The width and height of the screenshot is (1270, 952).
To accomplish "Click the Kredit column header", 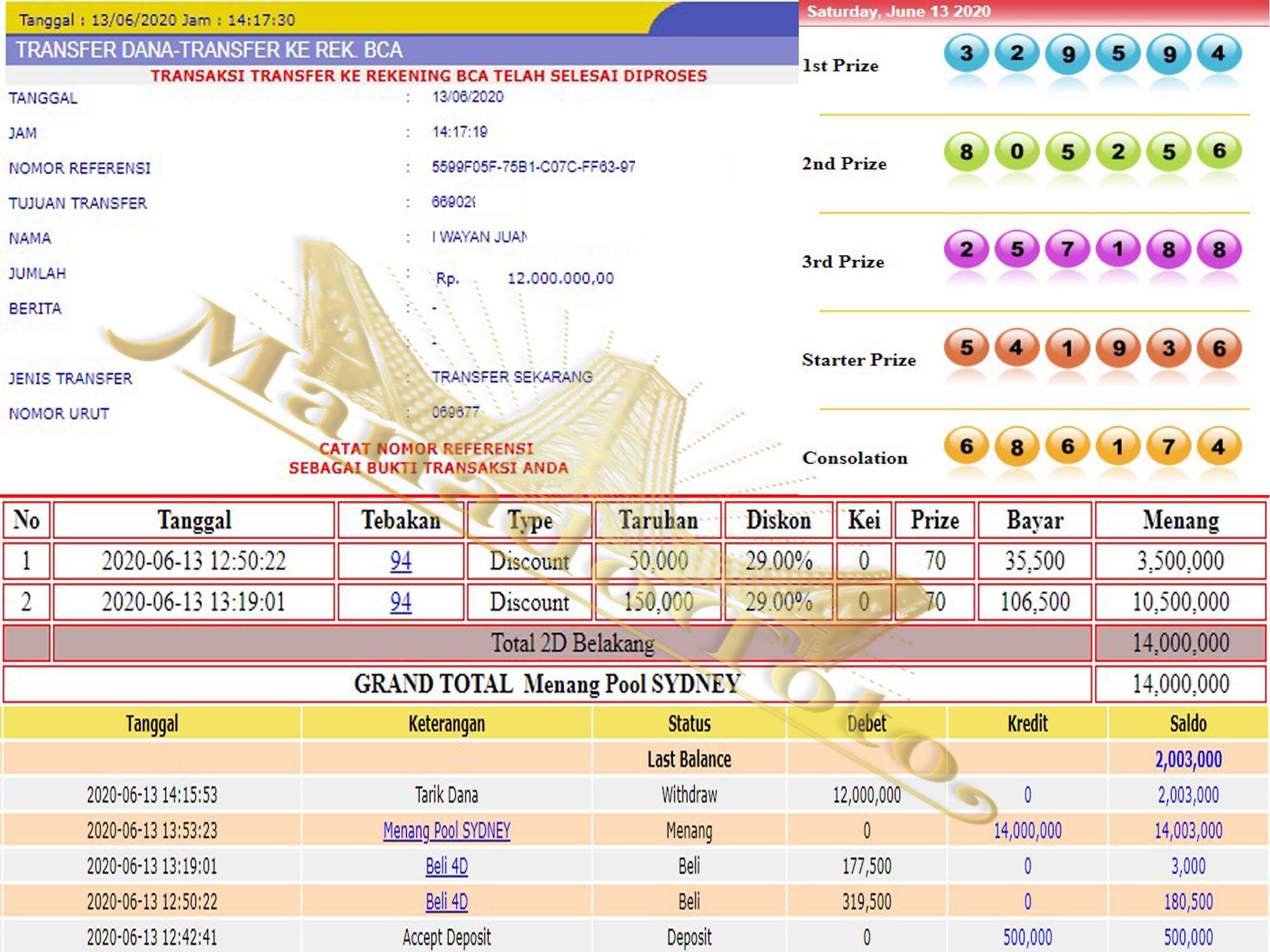I will coord(1027,724).
